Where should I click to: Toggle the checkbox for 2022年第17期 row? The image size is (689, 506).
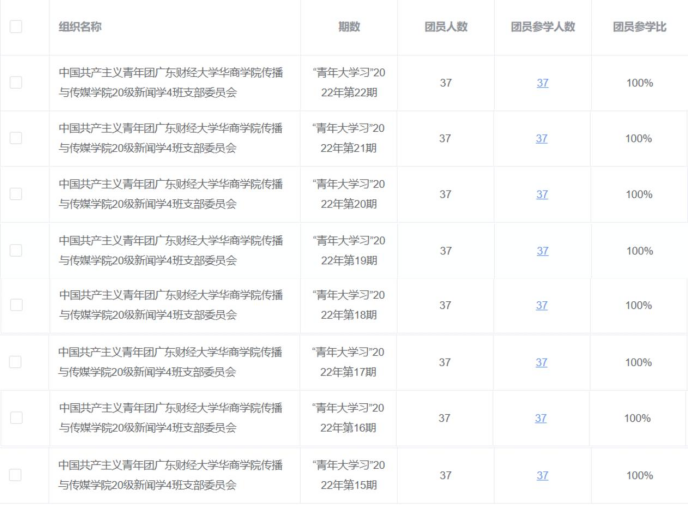tap(16, 362)
